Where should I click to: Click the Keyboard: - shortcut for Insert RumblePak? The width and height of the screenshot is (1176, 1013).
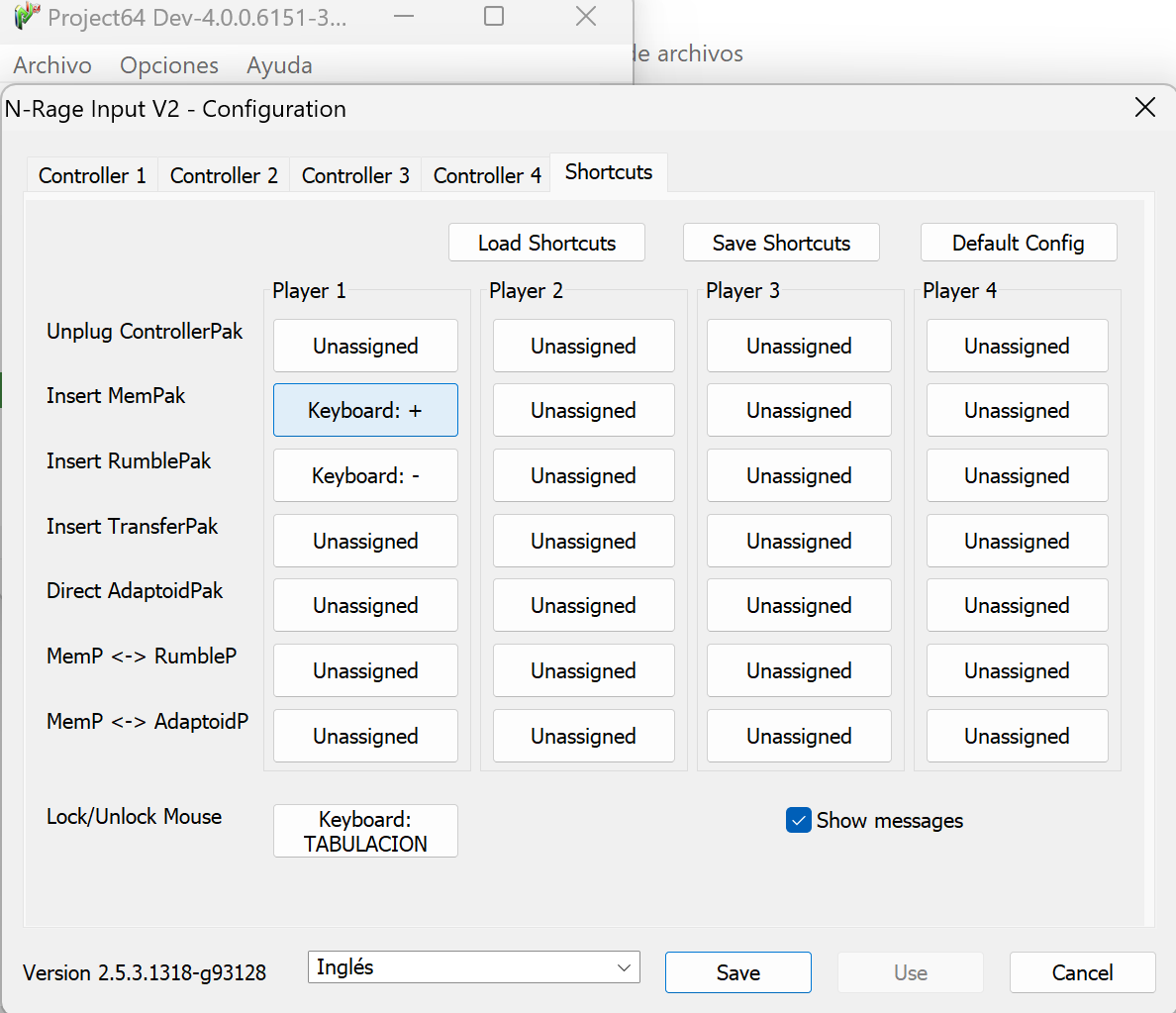tap(365, 475)
